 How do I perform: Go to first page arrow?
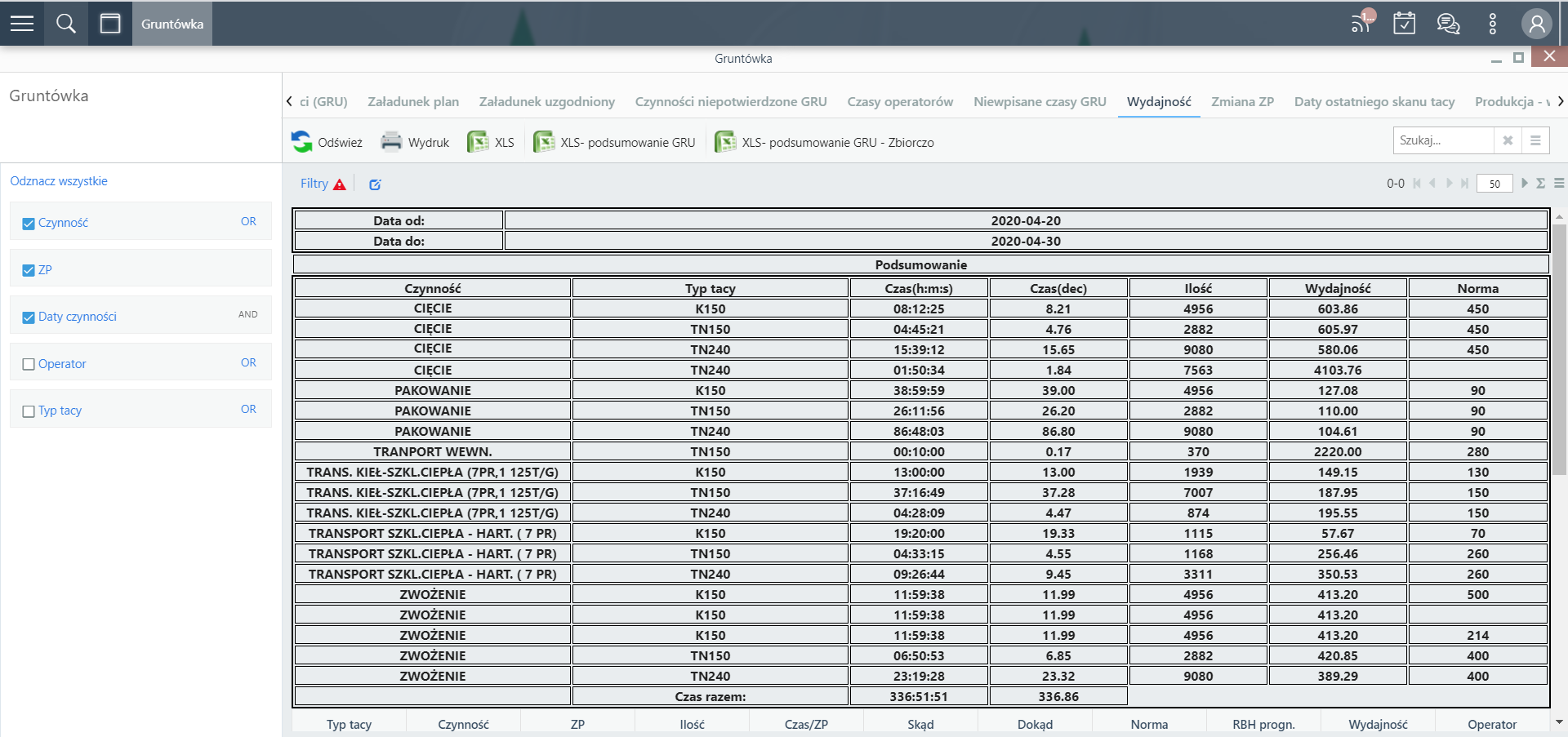tap(1417, 184)
